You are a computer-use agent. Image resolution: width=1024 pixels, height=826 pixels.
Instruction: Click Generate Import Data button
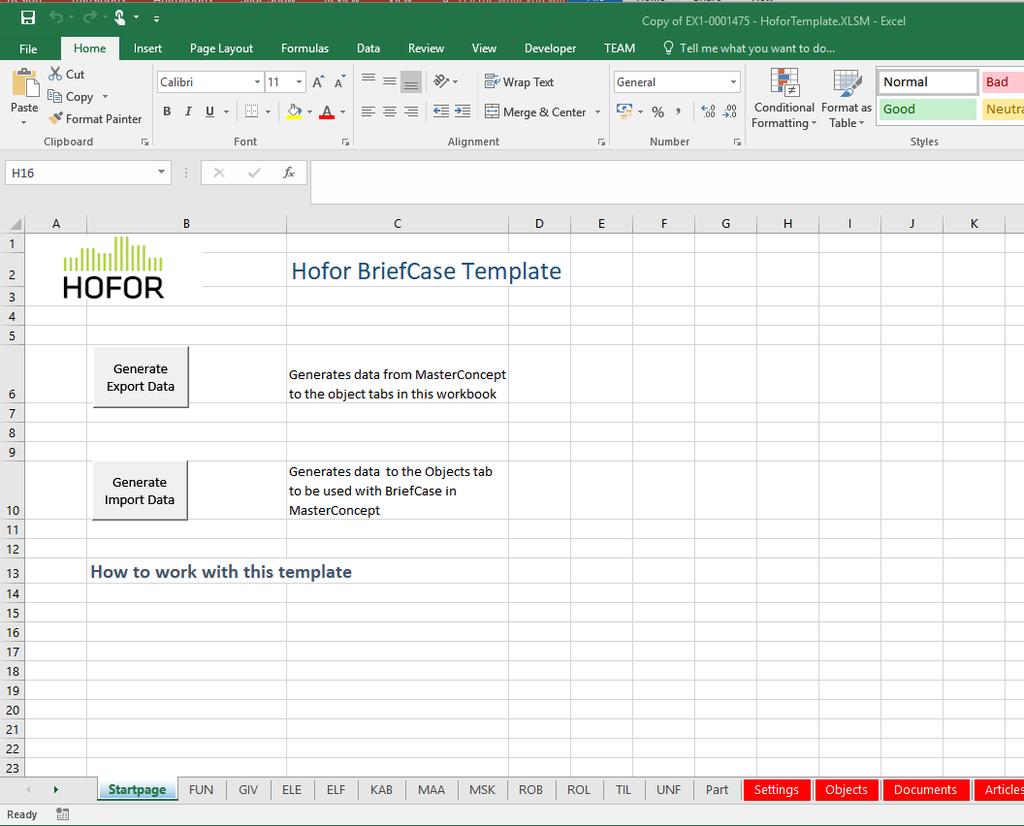pos(139,490)
